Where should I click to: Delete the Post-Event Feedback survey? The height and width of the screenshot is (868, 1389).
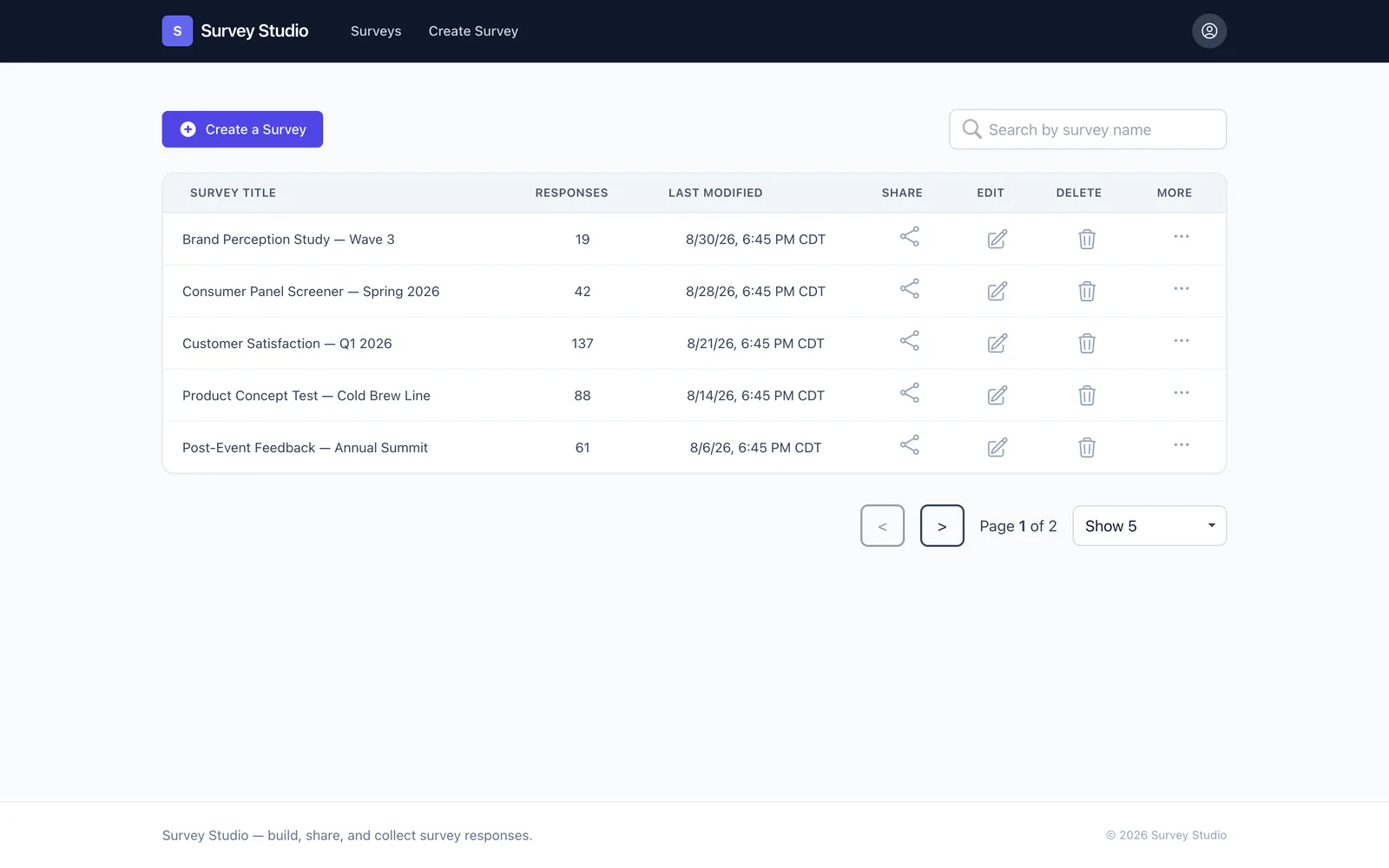click(x=1087, y=447)
